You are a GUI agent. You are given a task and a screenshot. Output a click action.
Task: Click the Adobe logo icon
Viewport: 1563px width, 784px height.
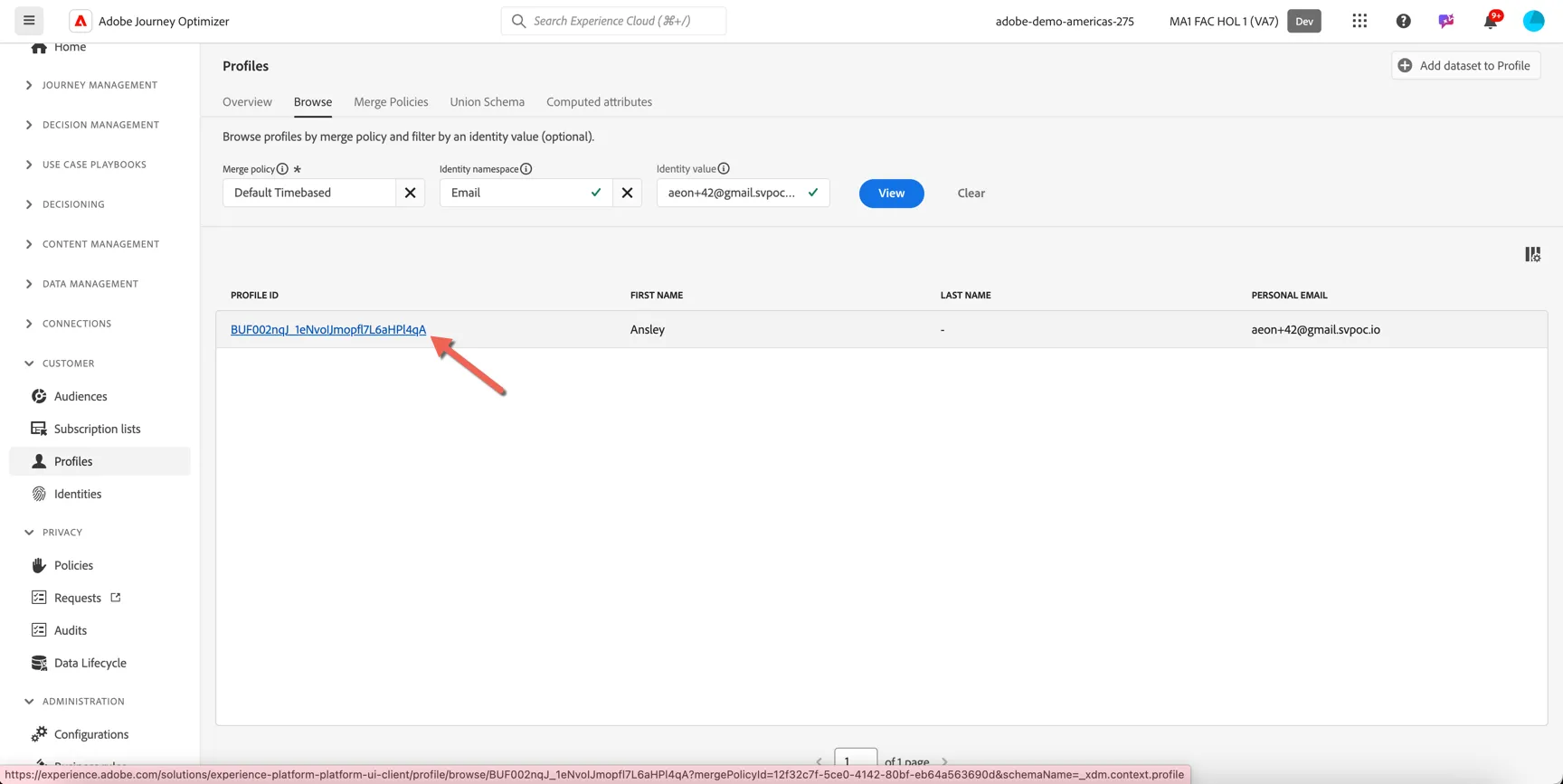pyautogui.click(x=81, y=21)
